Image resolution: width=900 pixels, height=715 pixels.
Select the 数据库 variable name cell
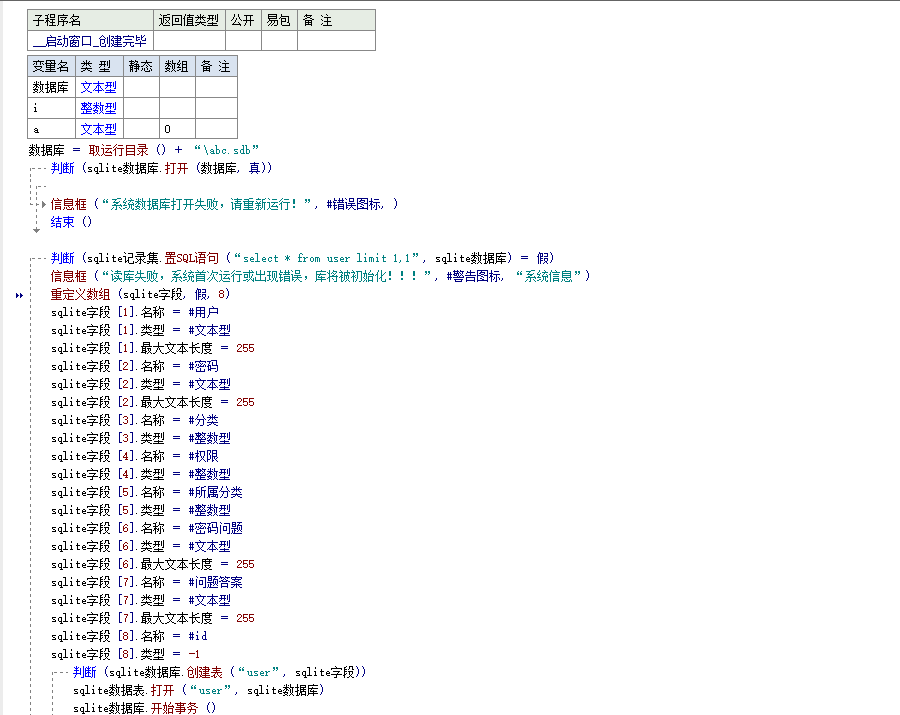(51, 87)
